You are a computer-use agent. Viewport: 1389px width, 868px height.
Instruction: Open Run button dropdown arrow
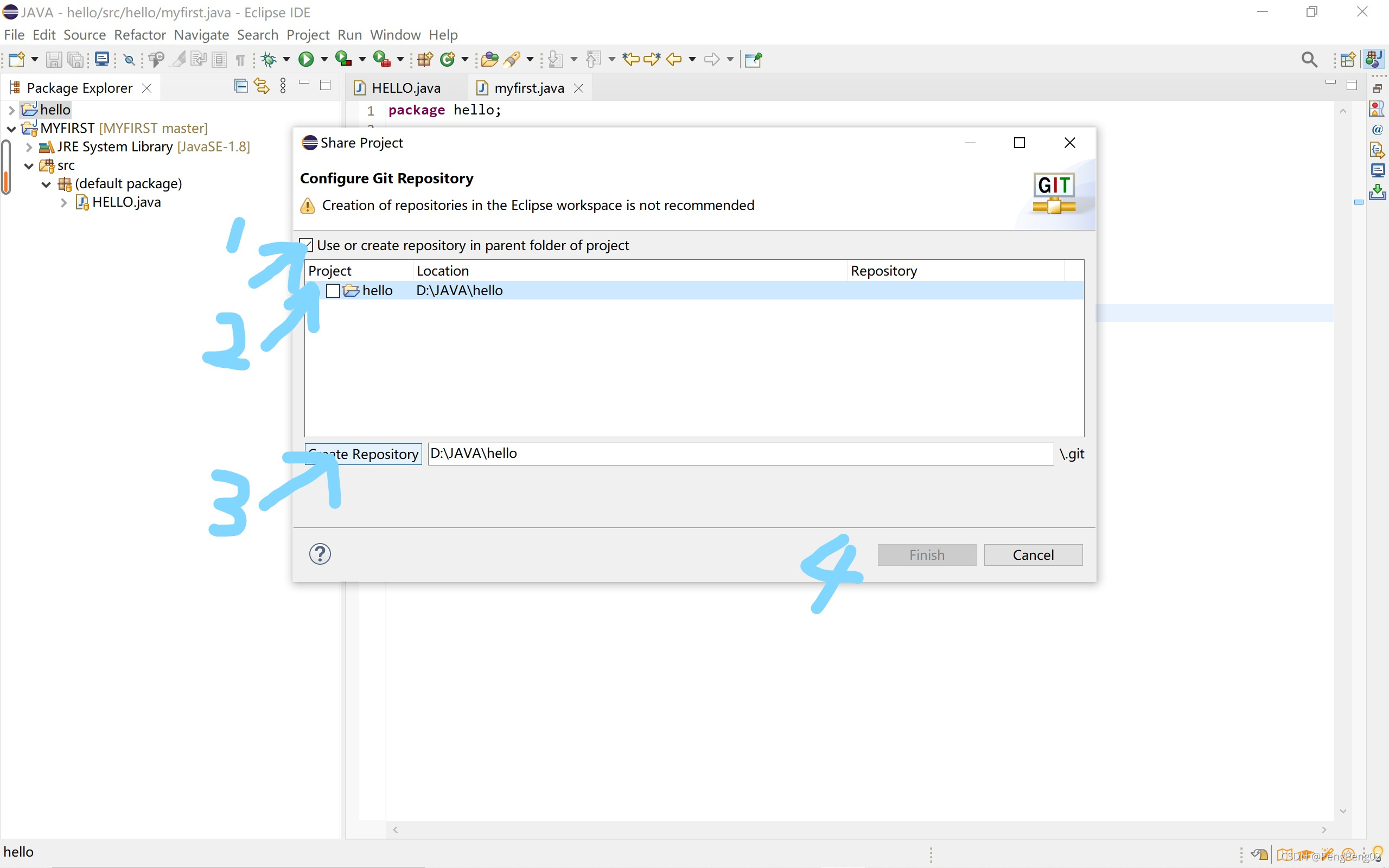click(x=324, y=59)
